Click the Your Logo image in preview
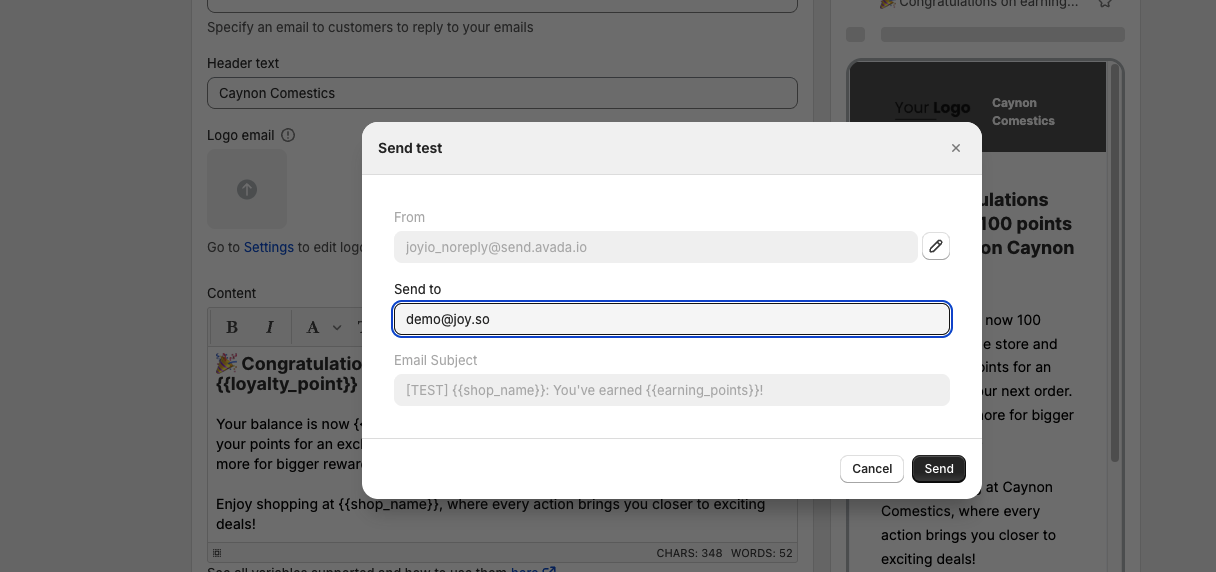This screenshot has width=1216, height=572. pyautogui.click(x=931, y=108)
